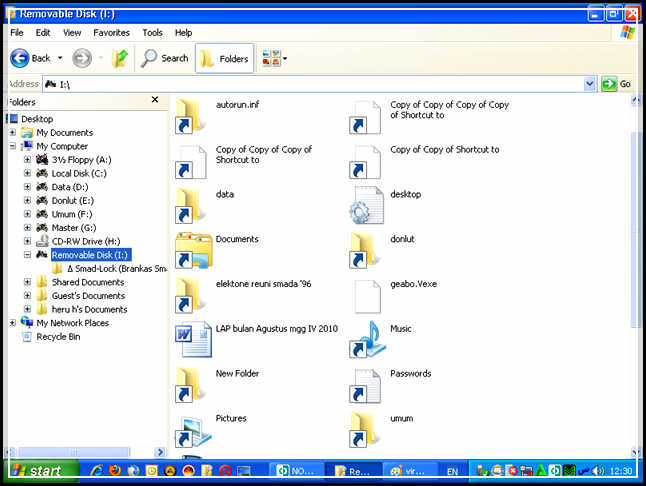The height and width of the screenshot is (486, 646).
Task: Open the Windows start button
Action: click(x=42, y=470)
